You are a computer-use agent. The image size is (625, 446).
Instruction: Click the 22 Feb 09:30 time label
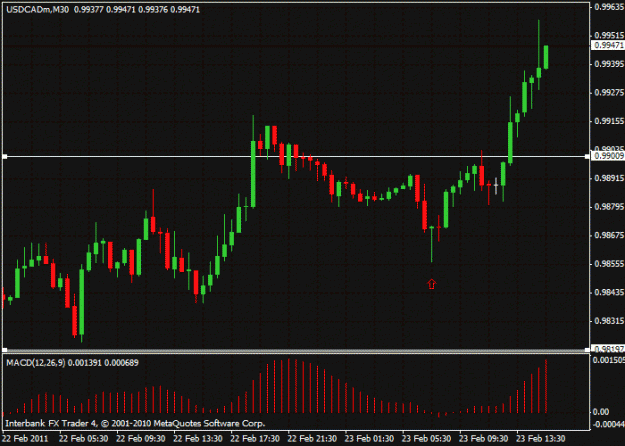coord(141,438)
